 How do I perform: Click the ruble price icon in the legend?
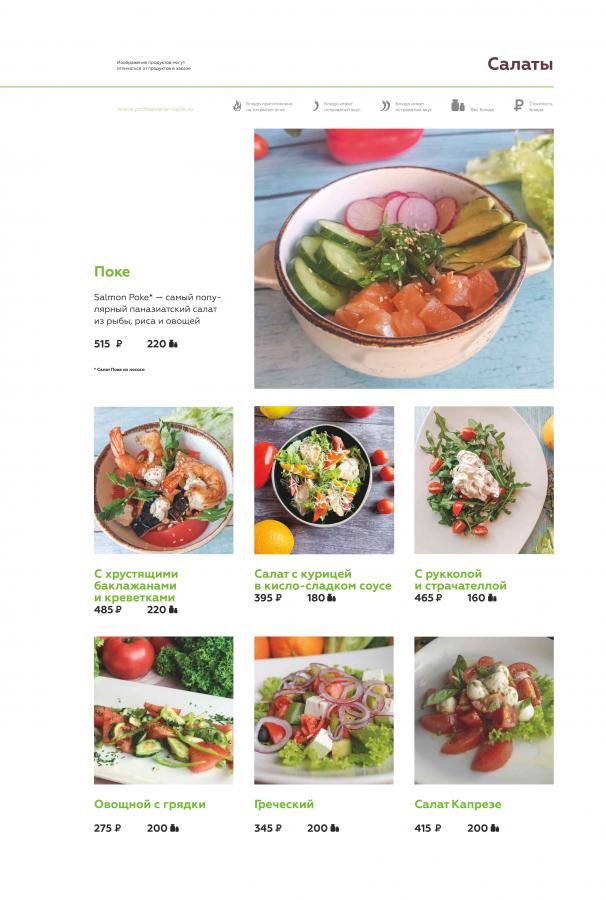coord(518,106)
